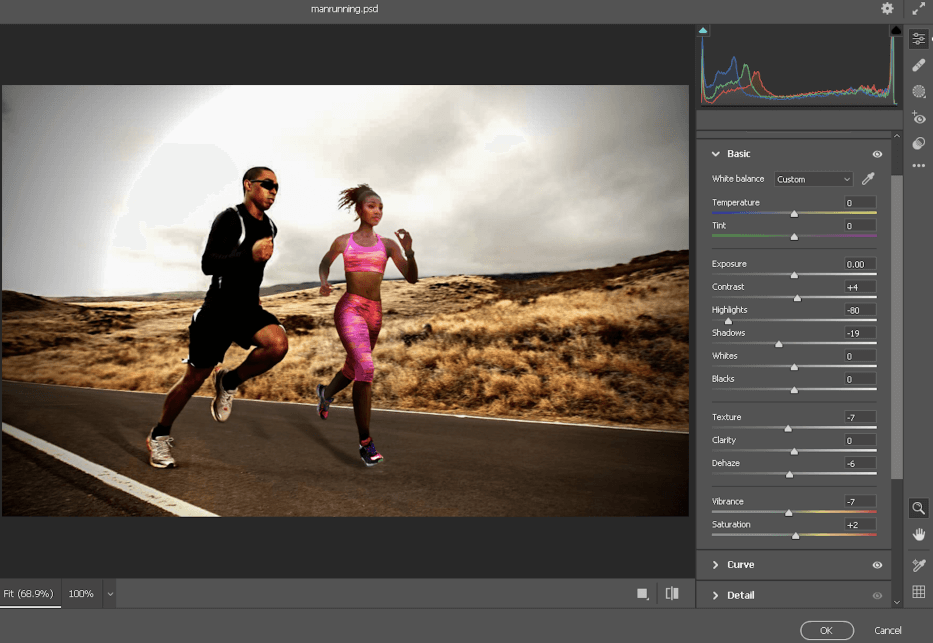Click the Highlights slider handle
933x643 pixels.
(x=728, y=321)
